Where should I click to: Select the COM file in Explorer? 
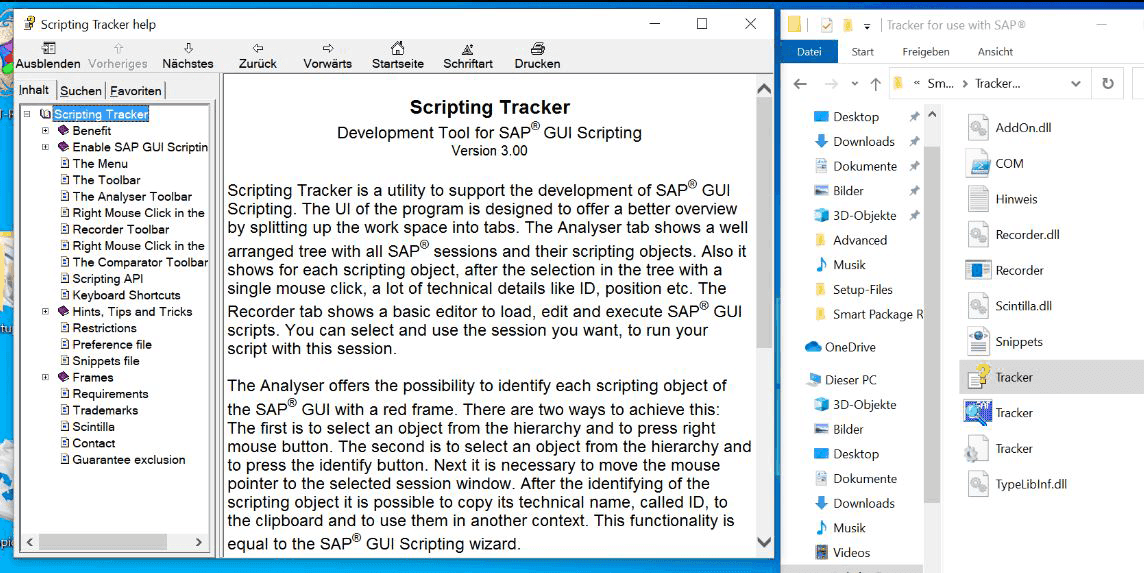pos(1009,164)
